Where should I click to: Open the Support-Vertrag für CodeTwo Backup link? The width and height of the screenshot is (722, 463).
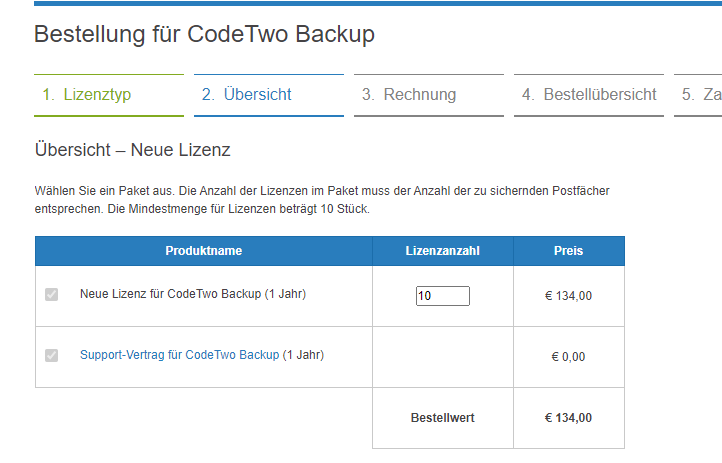tap(179, 355)
